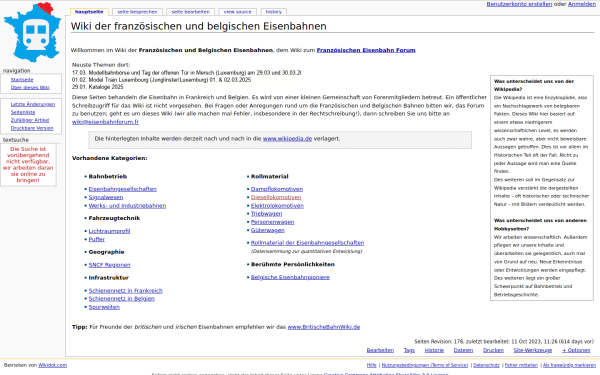
Task: Click Drucken in page footer
Action: tap(493, 351)
